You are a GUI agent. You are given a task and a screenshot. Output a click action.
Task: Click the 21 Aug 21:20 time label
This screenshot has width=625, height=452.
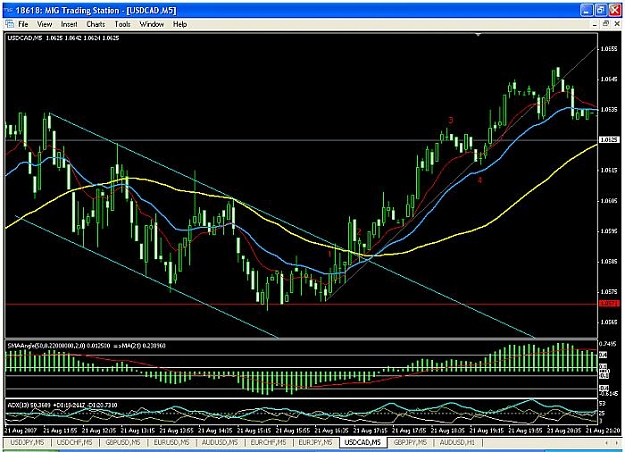pyautogui.click(x=603, y=431)
